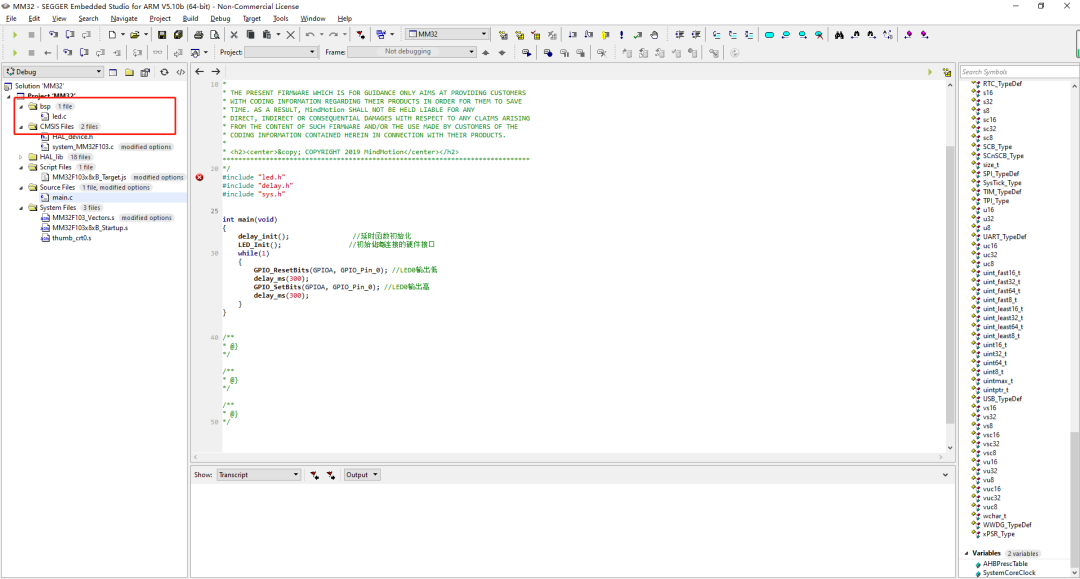Click the Open file folder icon
The height and width of the screenshot is (579, 1080).
135,34
